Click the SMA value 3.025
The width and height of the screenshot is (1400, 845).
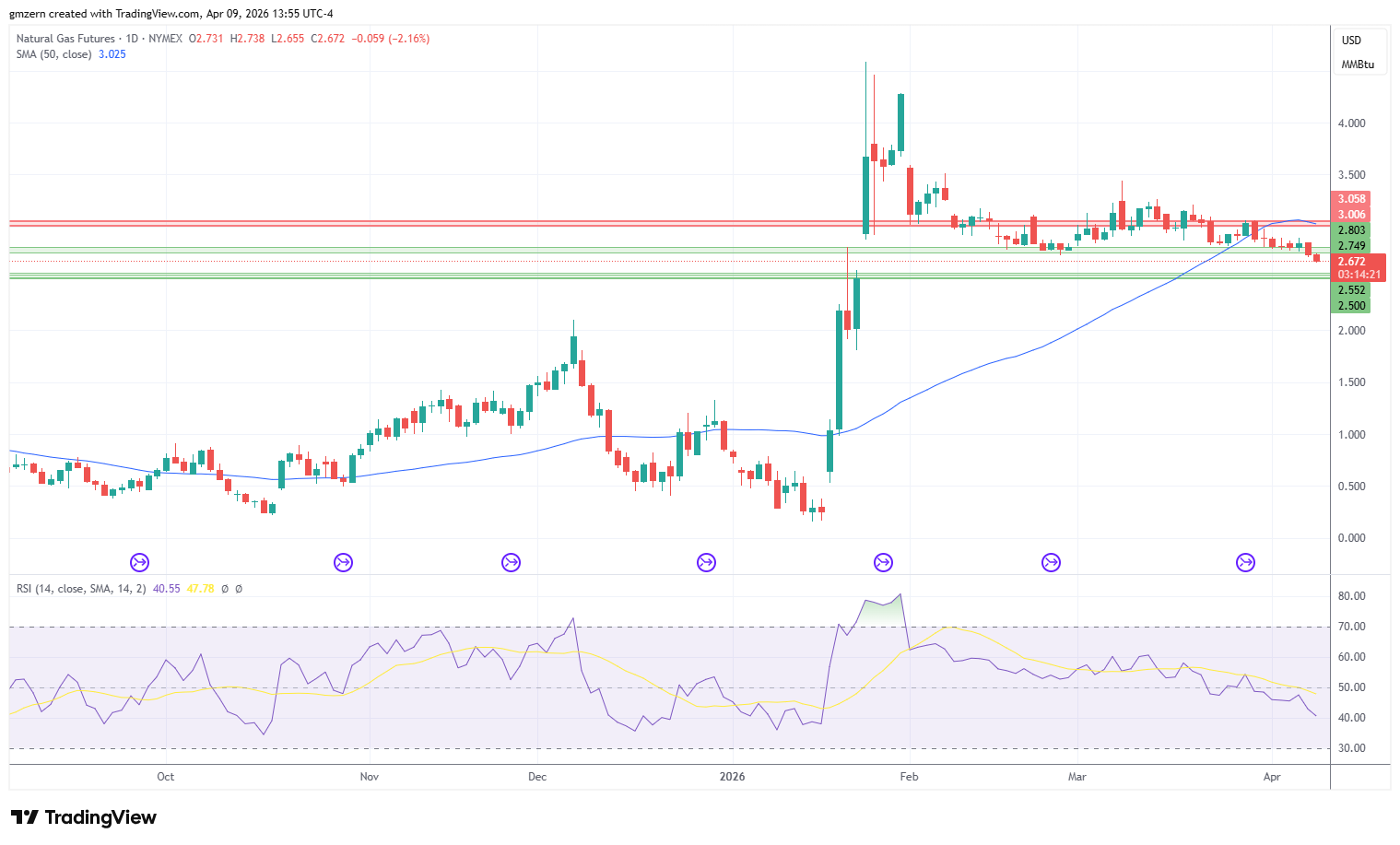112,54
